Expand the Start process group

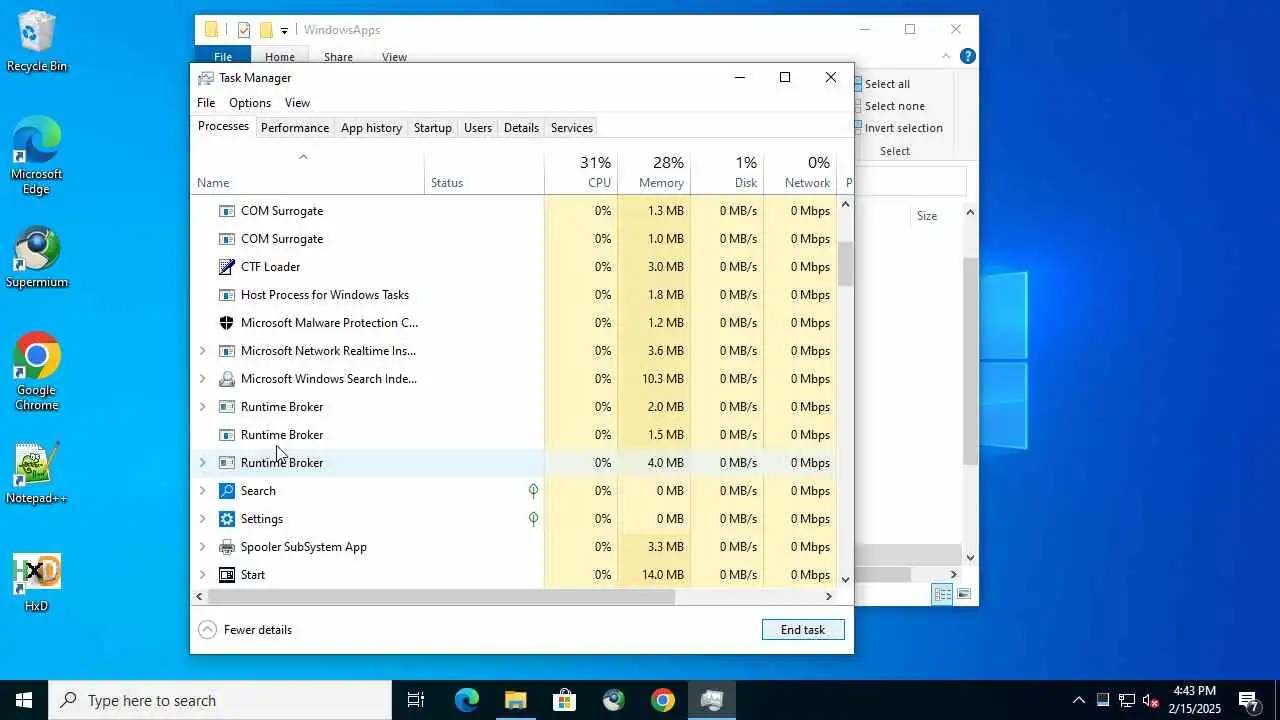[202, 575]
